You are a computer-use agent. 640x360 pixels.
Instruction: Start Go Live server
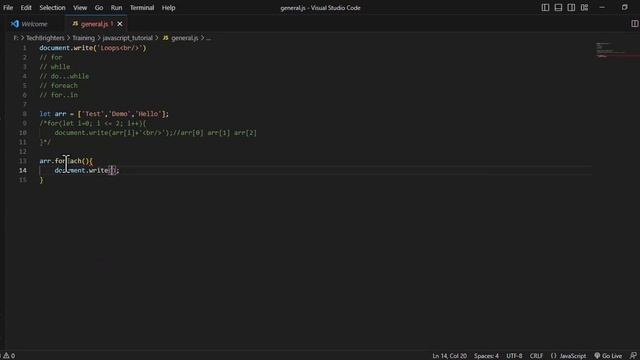pos(608,356)
